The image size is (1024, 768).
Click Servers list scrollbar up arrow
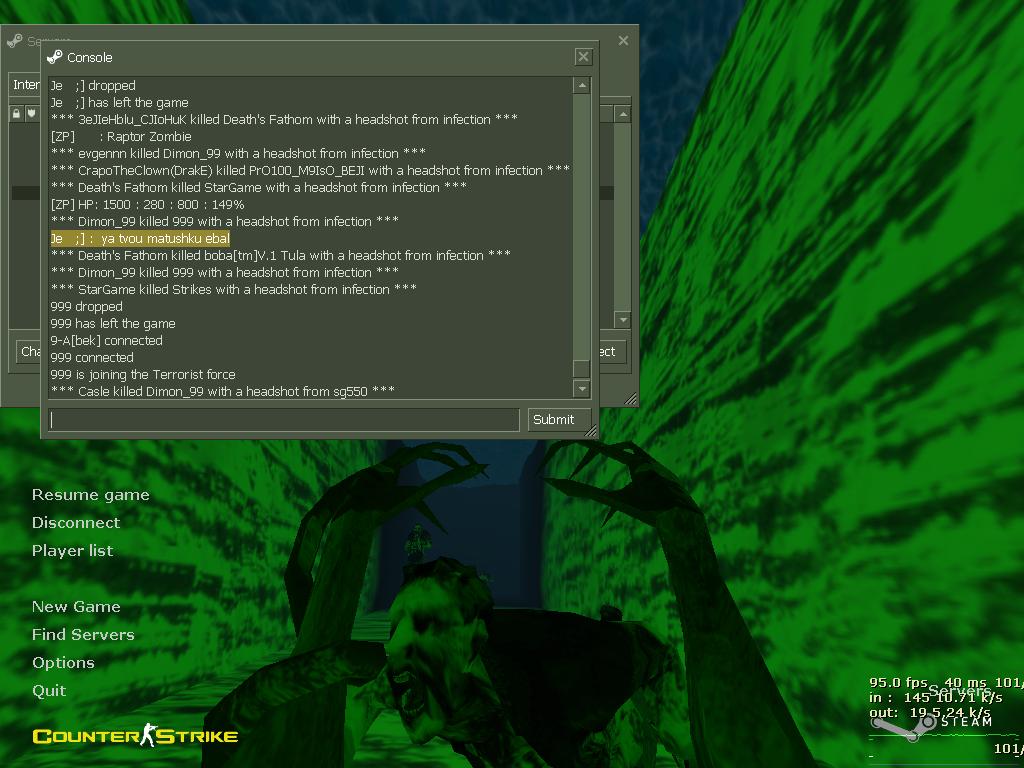pyautogui.click(x=623, y=114)
